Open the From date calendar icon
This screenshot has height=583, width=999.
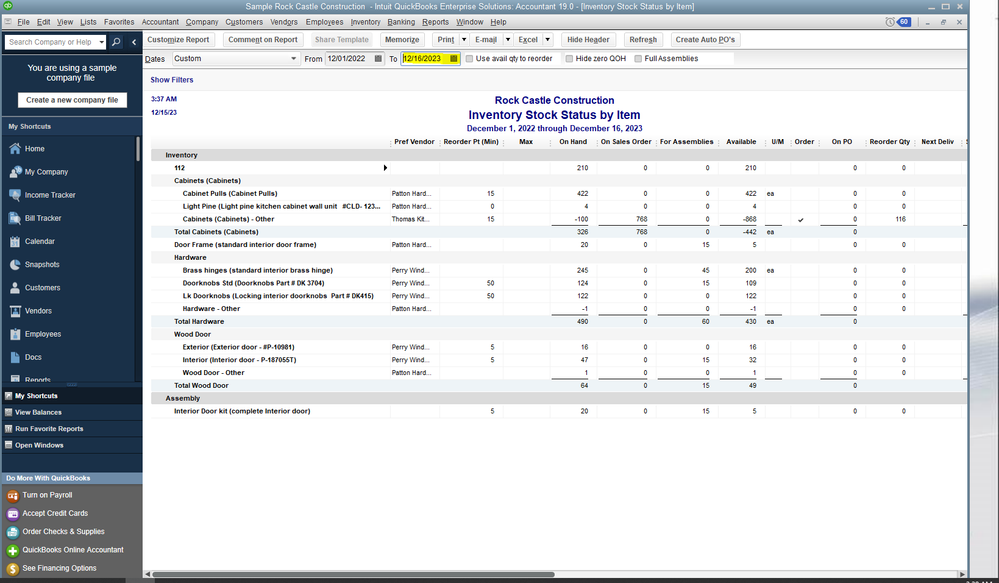378,59
